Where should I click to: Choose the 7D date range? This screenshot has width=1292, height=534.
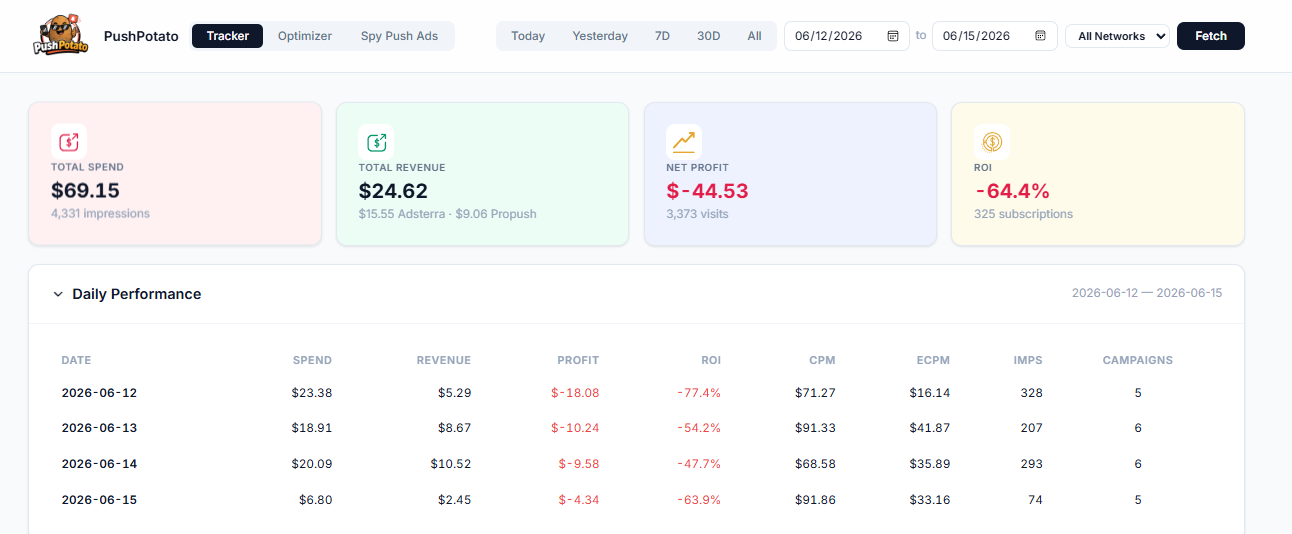[x=662, y=36]
